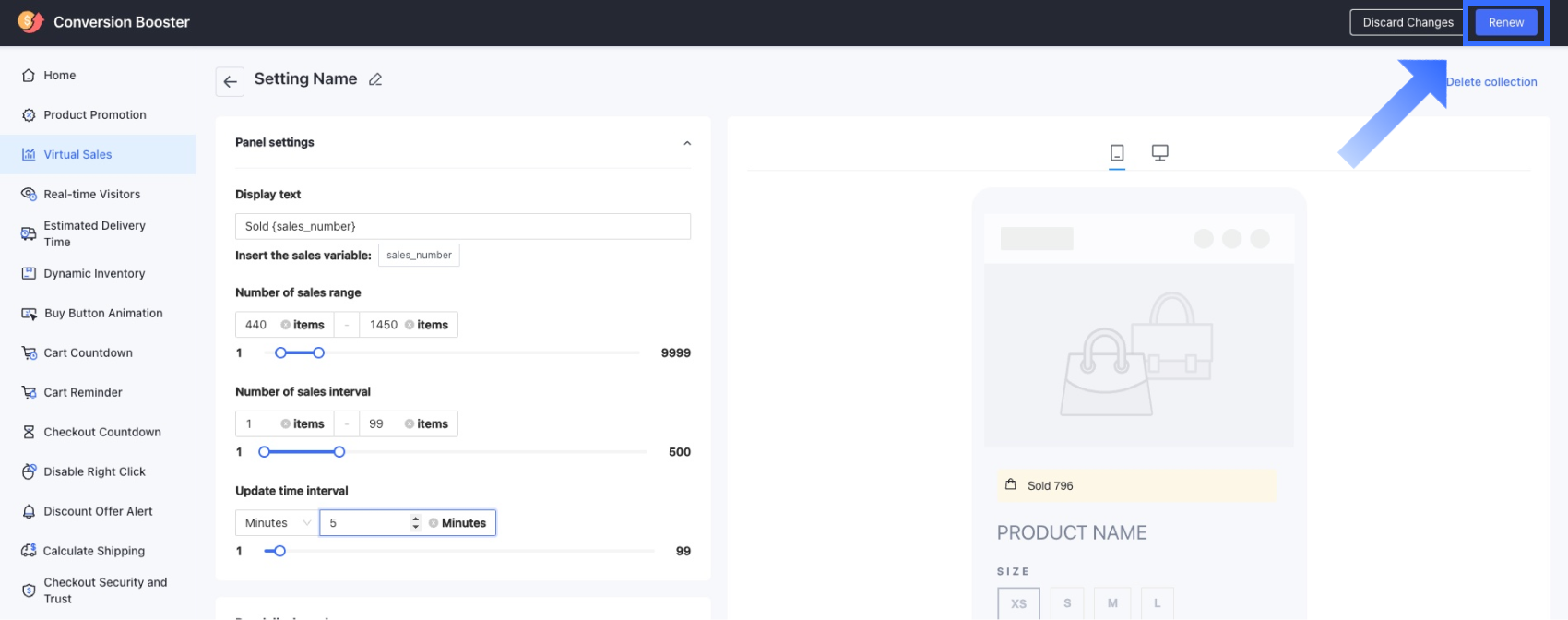Click the Virtual Sales chart icon
Screen dimensions: 1568x620
tap(29, 155)
